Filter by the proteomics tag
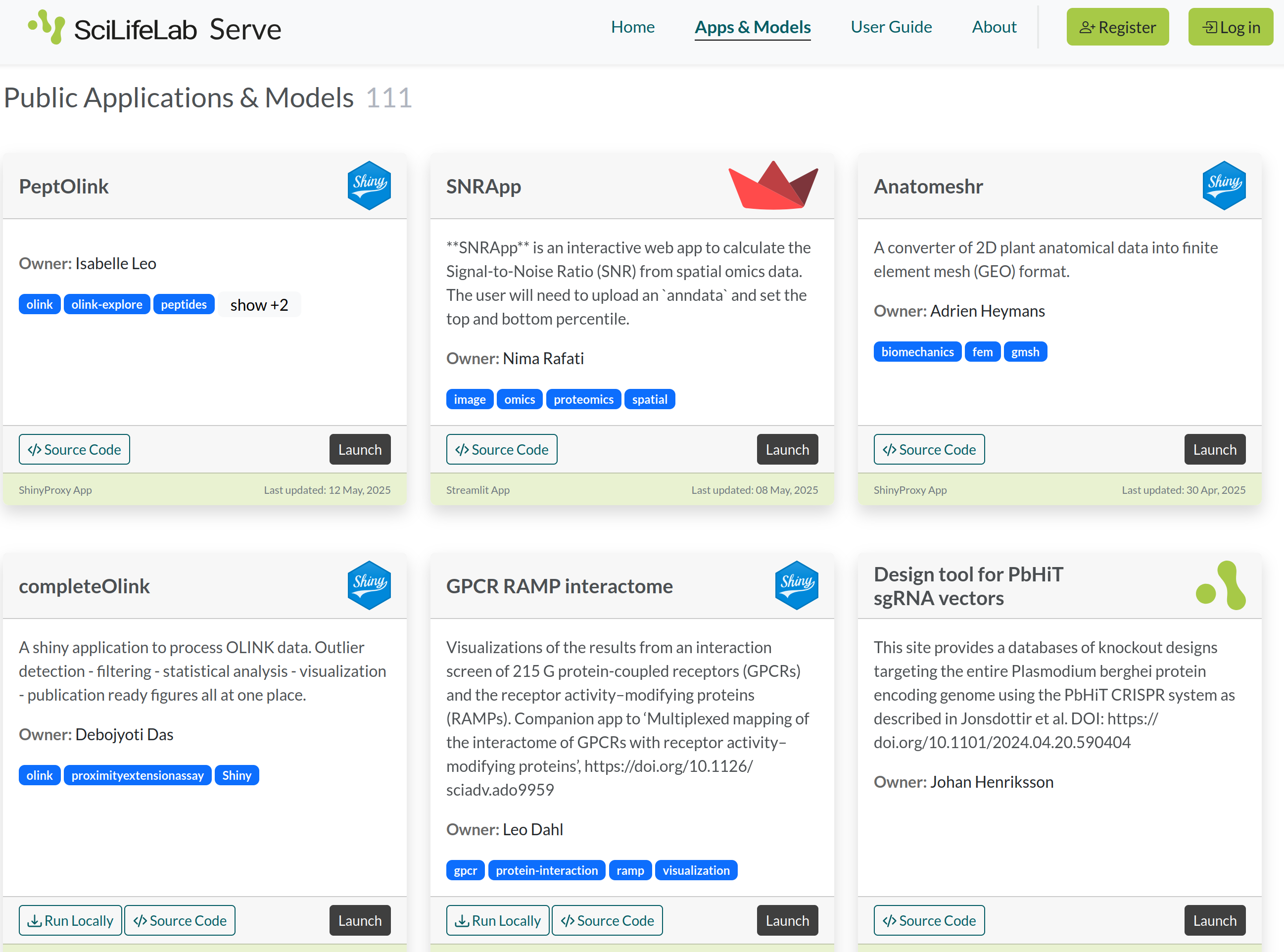The height and width of the screenshot is (952, 1284). 583,399
